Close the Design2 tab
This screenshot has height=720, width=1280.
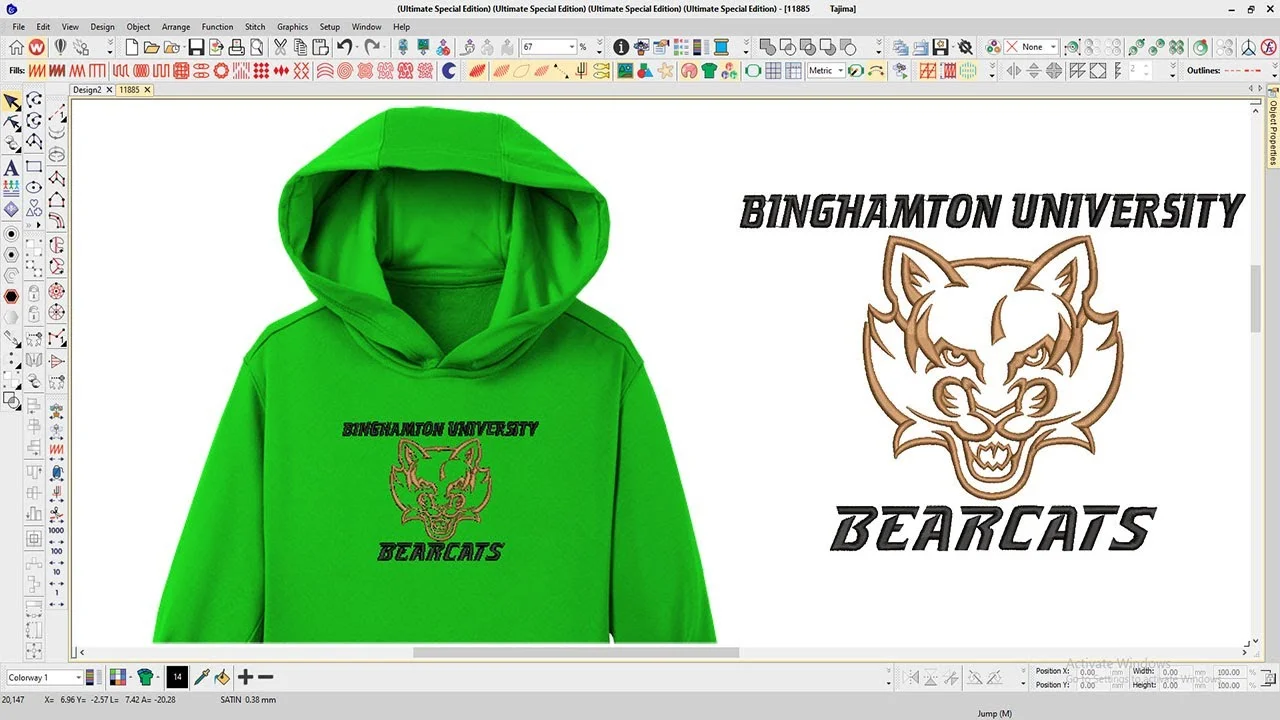point(108,90)
